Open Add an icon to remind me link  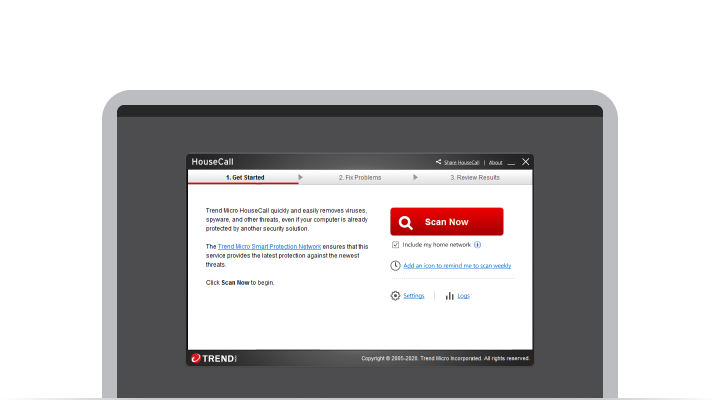coord(457,265)
